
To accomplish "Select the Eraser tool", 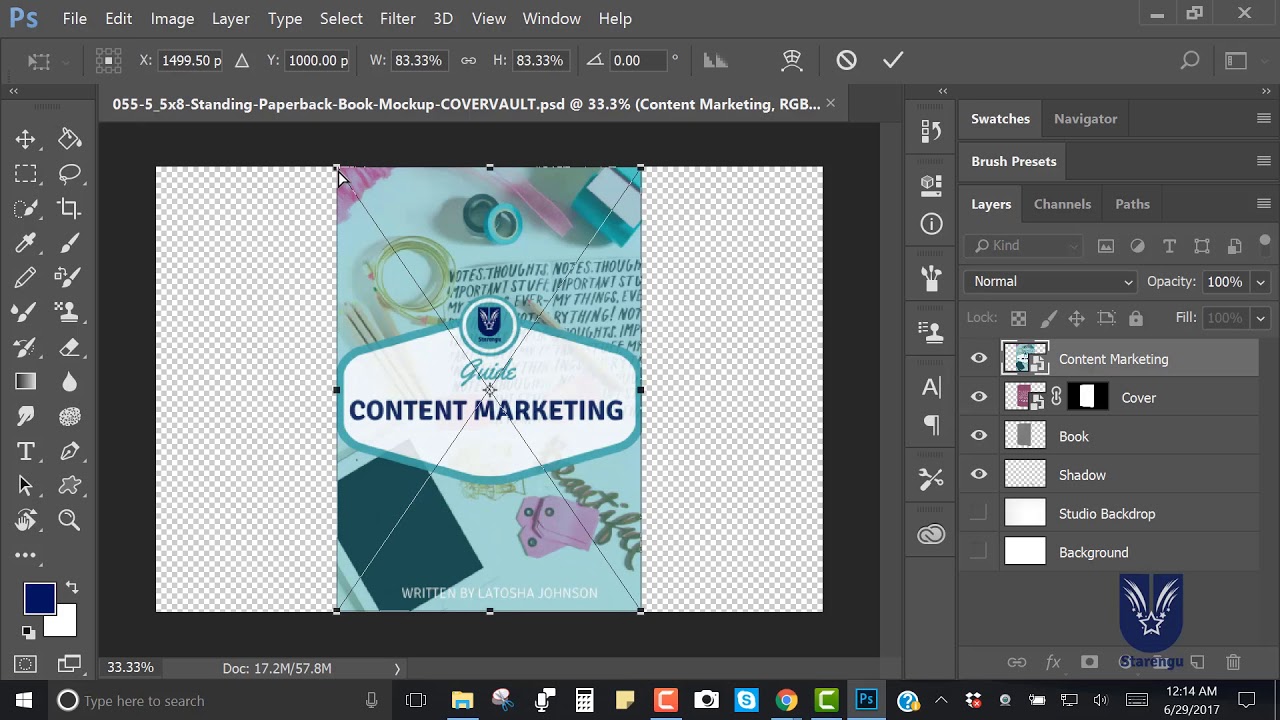I will [x=69, y=347].
